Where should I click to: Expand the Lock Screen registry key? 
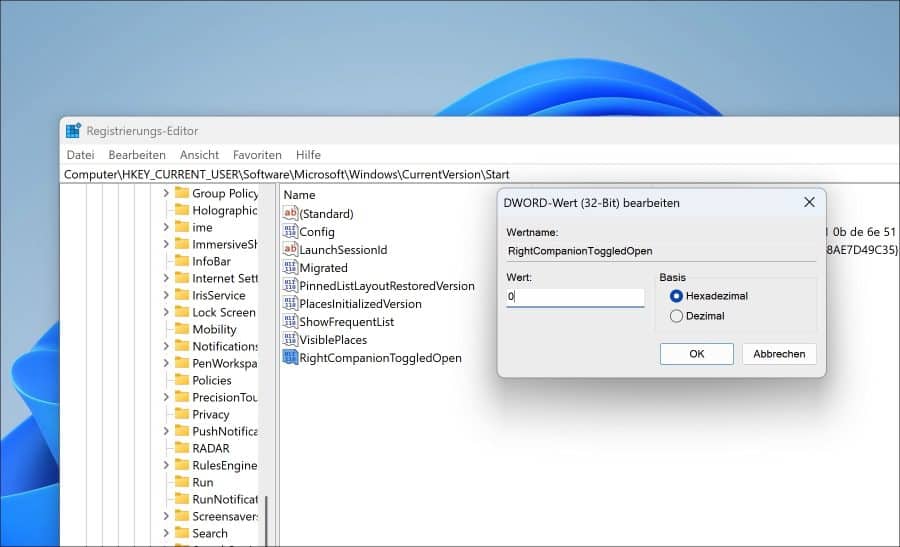pyautogui.click(x=166, y=312)
